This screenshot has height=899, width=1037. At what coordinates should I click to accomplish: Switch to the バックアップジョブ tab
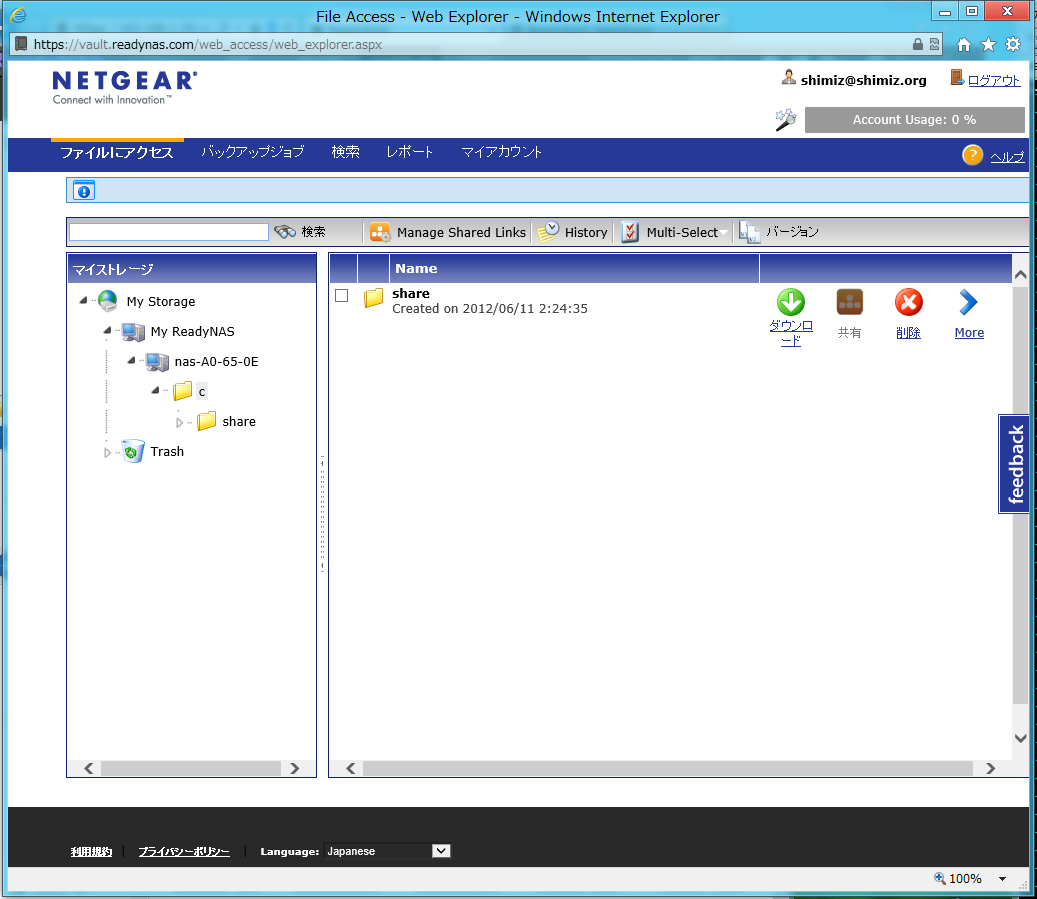(252, 152)
